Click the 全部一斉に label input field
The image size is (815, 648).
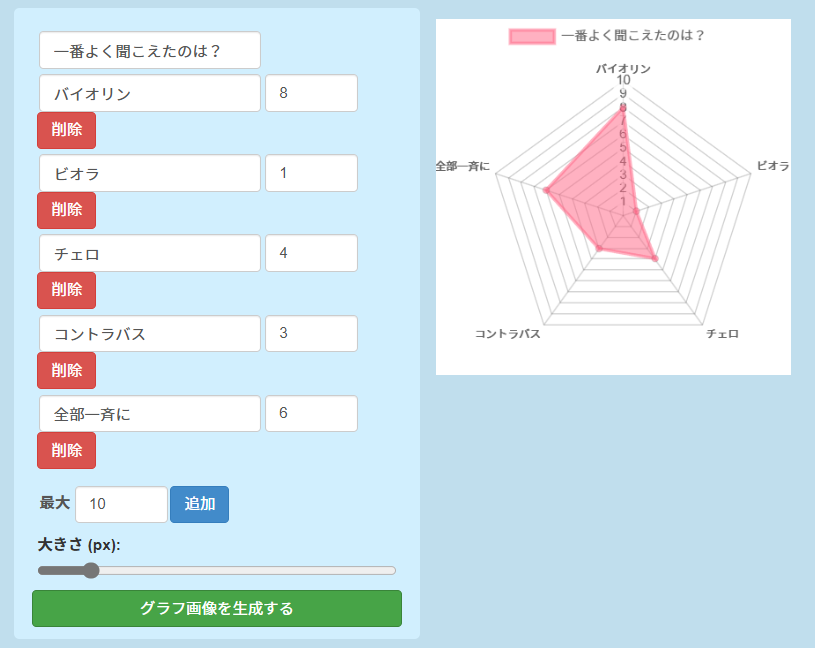(150, 413)
